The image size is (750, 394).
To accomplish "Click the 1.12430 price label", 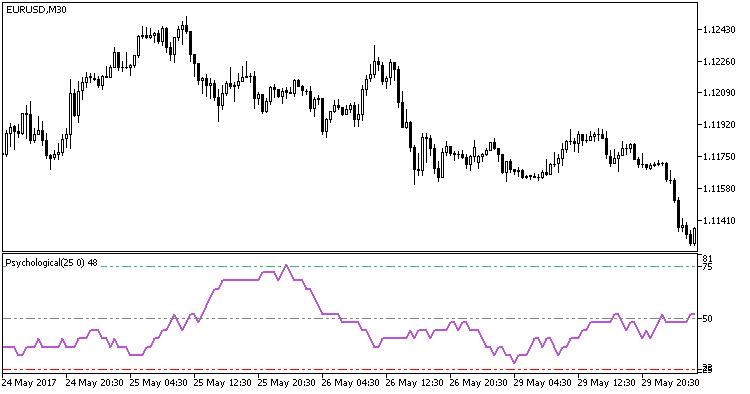I will point(719,30).
